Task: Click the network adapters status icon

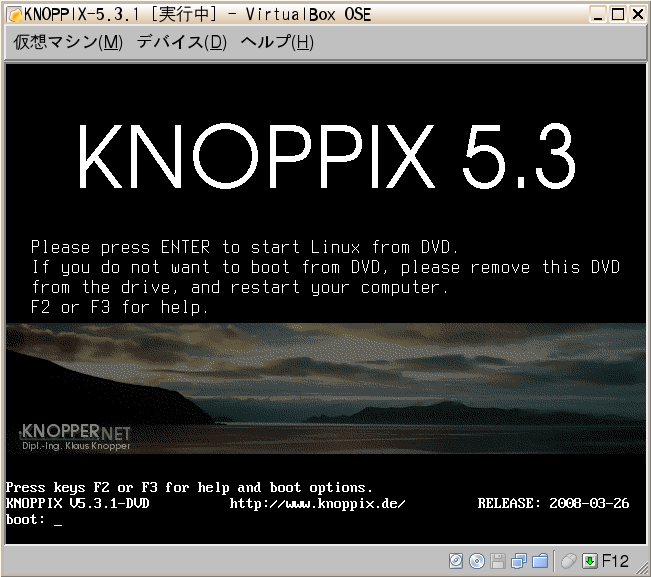Action: point(519,561)
